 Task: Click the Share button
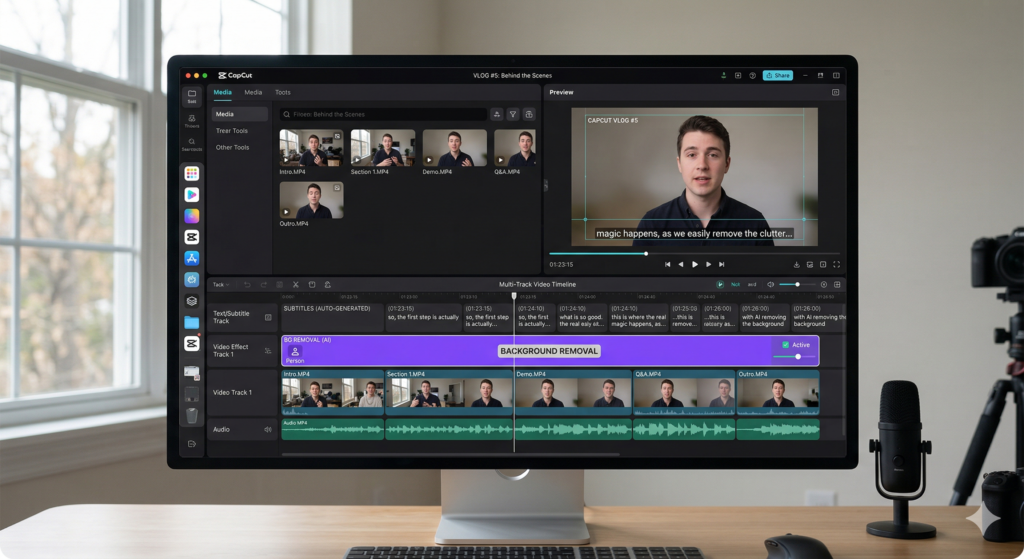tap(777, 75)
